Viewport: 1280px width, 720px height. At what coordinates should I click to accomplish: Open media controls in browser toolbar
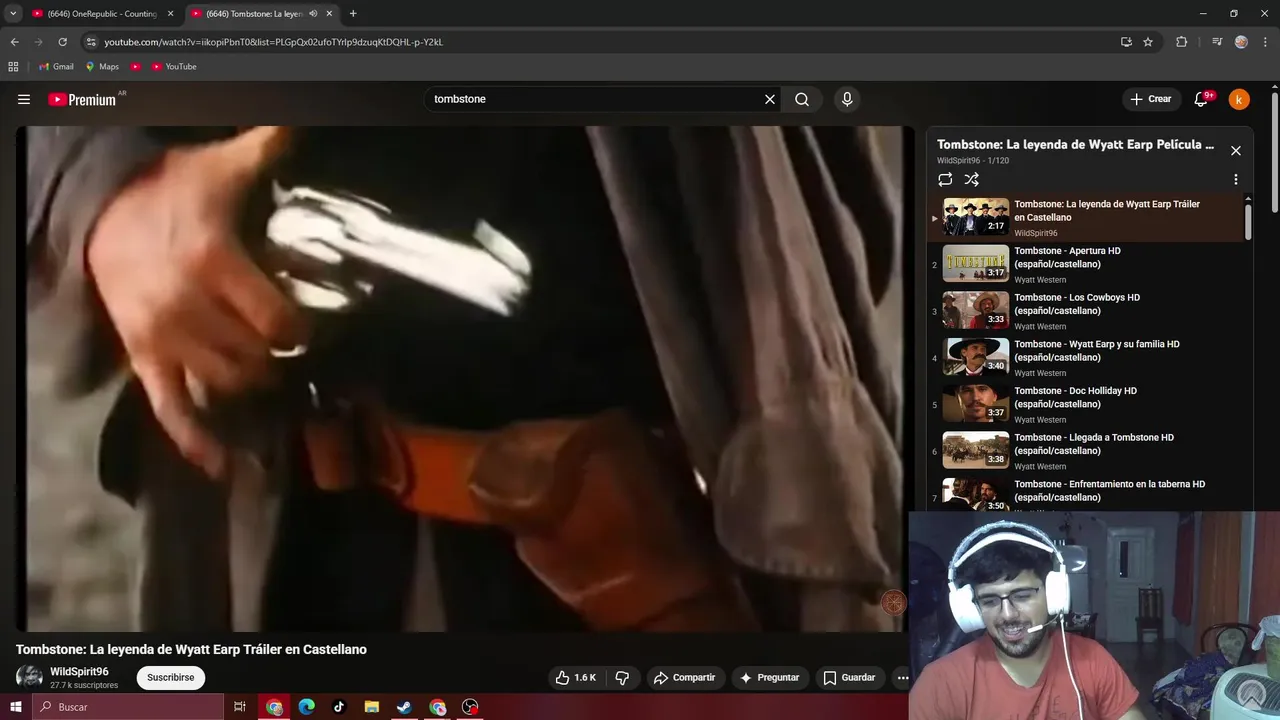1216,42
